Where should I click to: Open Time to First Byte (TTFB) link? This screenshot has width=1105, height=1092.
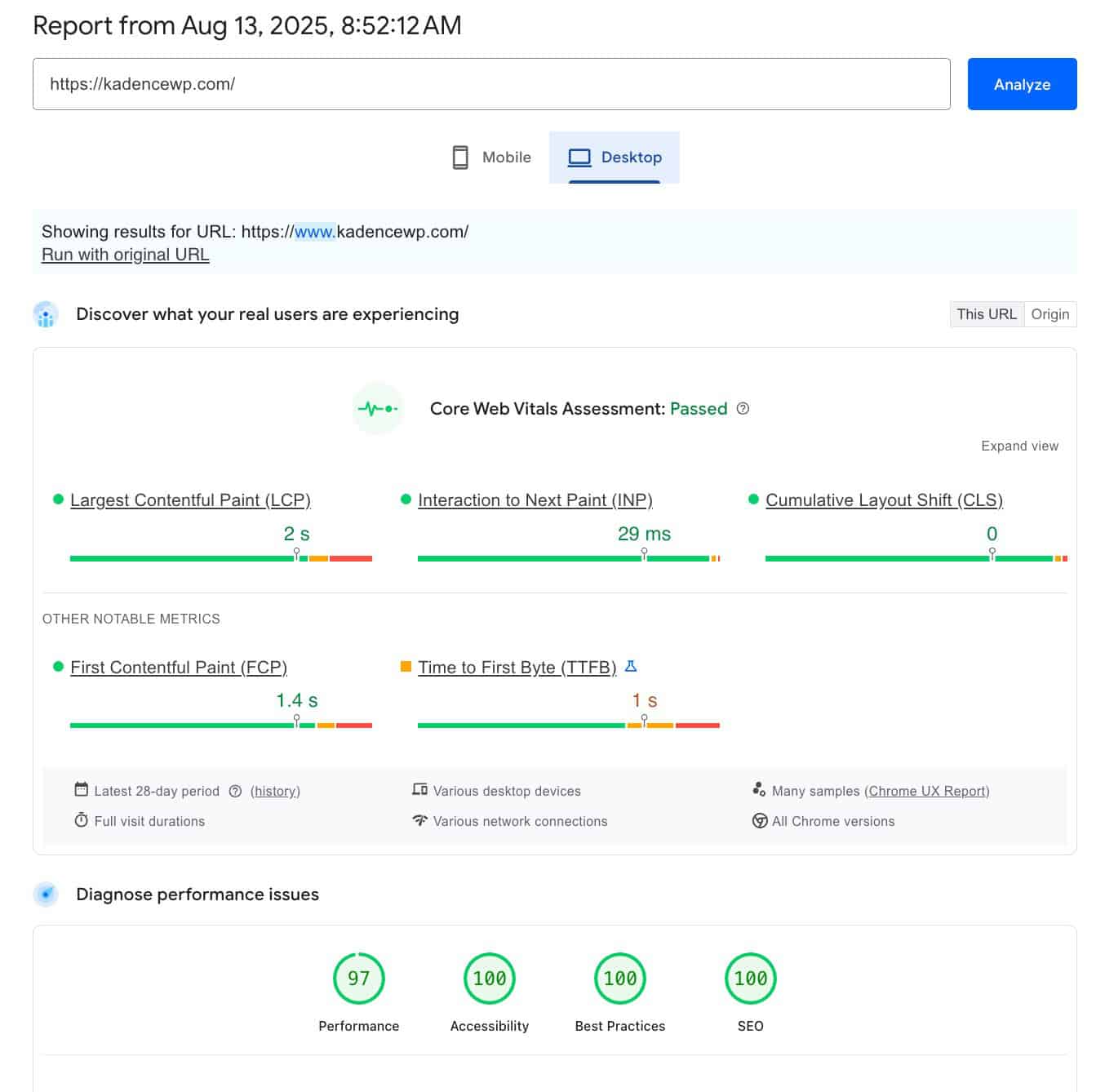click(x=517, y=668)
